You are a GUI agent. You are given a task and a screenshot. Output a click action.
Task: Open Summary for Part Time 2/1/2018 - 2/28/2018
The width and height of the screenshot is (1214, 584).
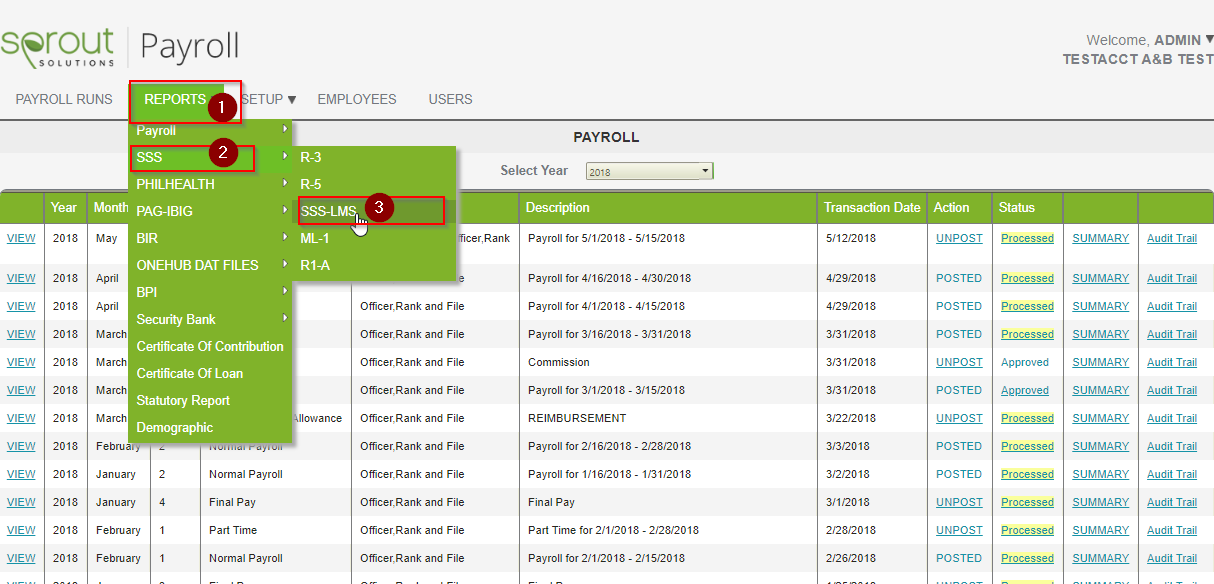coord(1100,530)
